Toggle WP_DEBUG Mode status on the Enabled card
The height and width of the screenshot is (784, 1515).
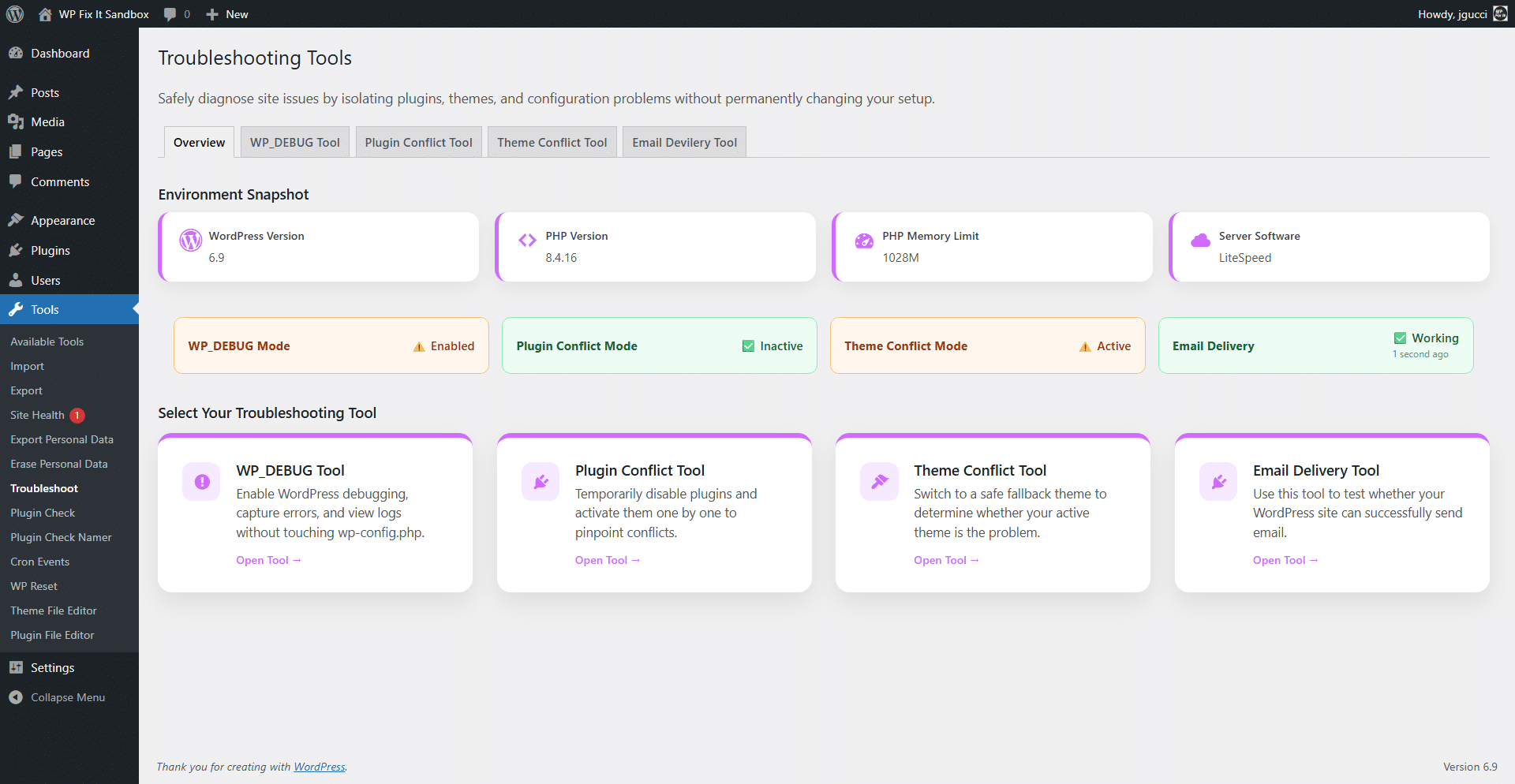419,345
